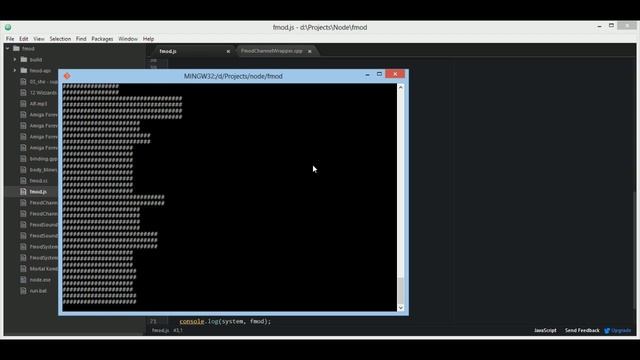The height and width of the screenshot is (360, 640).
Task: Open the Find menu
Action: (81, 39)
